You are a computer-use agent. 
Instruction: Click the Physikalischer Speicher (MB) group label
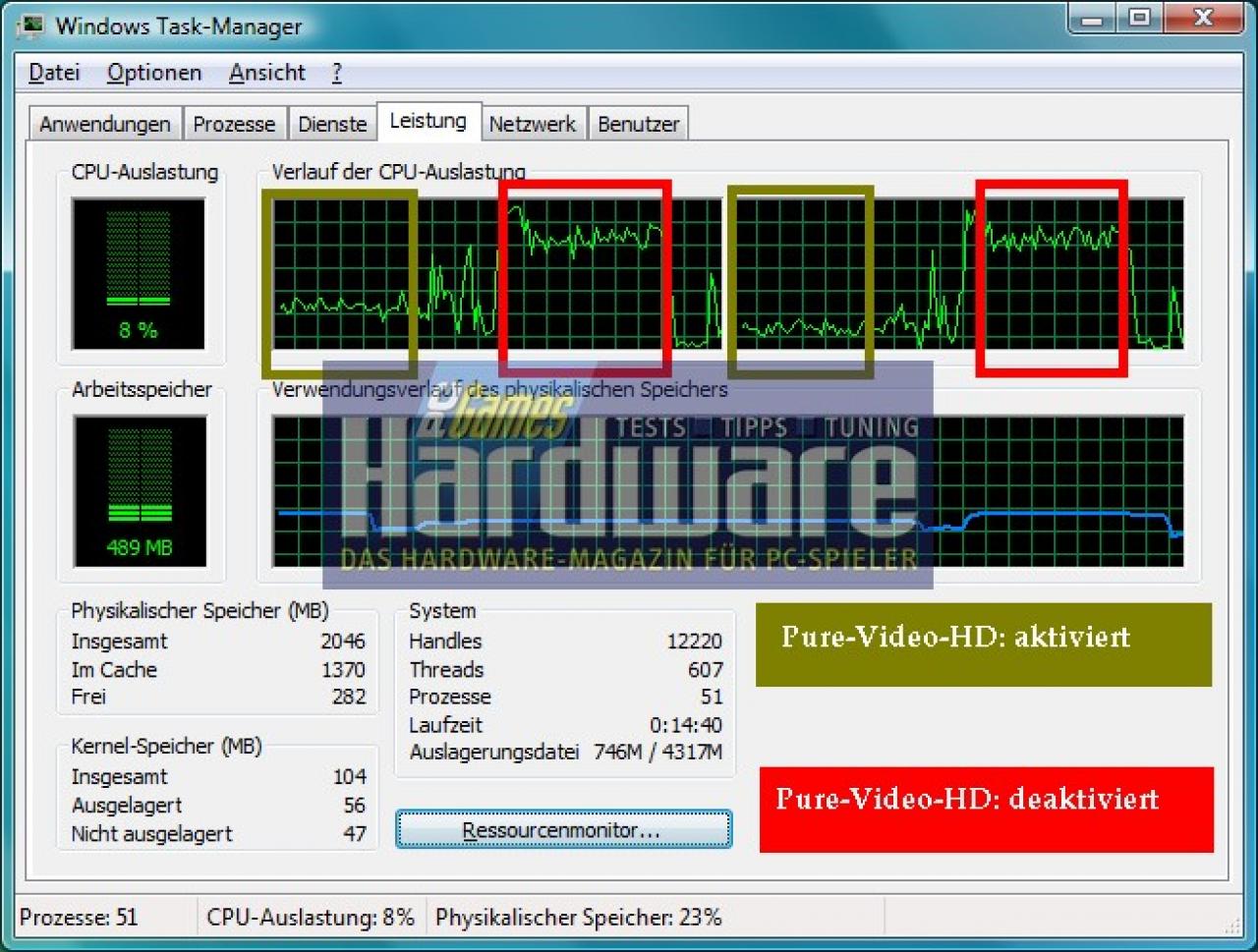click(200, 611)
